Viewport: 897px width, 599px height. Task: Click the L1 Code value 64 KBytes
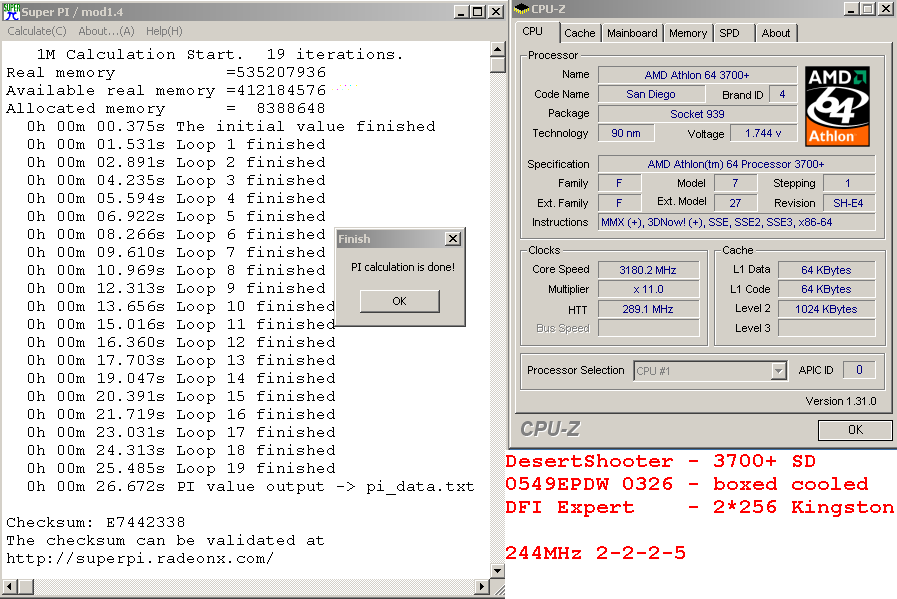pos(827,289)
